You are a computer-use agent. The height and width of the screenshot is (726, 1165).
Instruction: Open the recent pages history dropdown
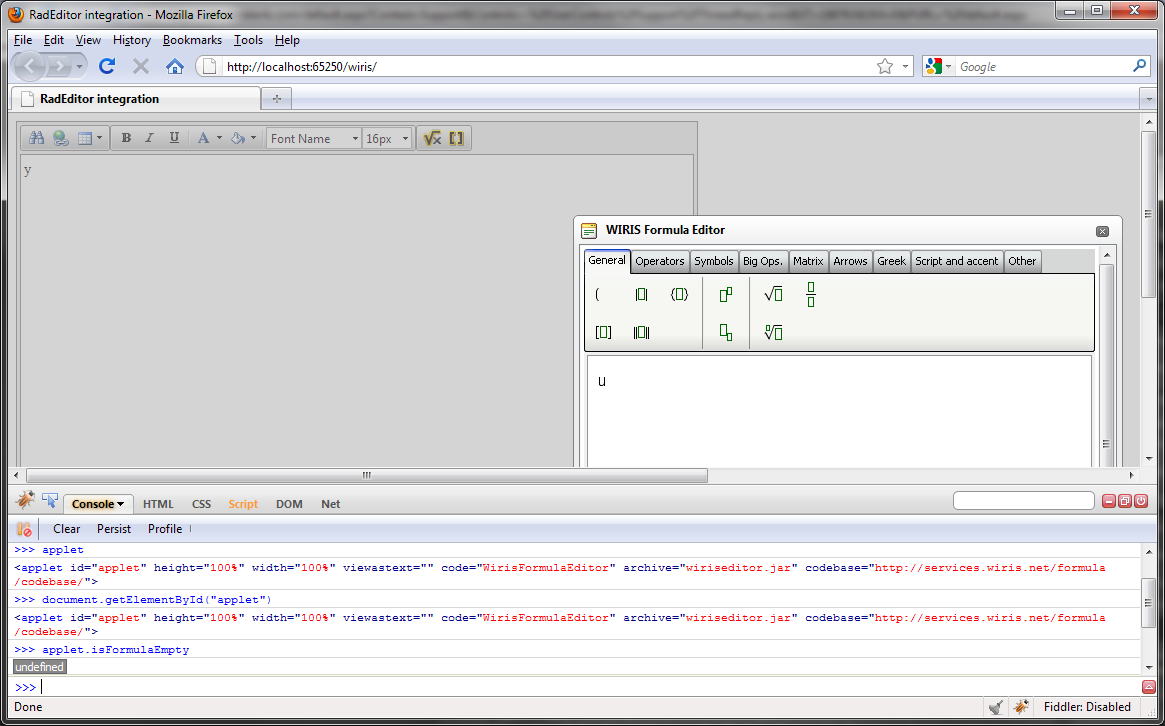(x=79, y=67)
